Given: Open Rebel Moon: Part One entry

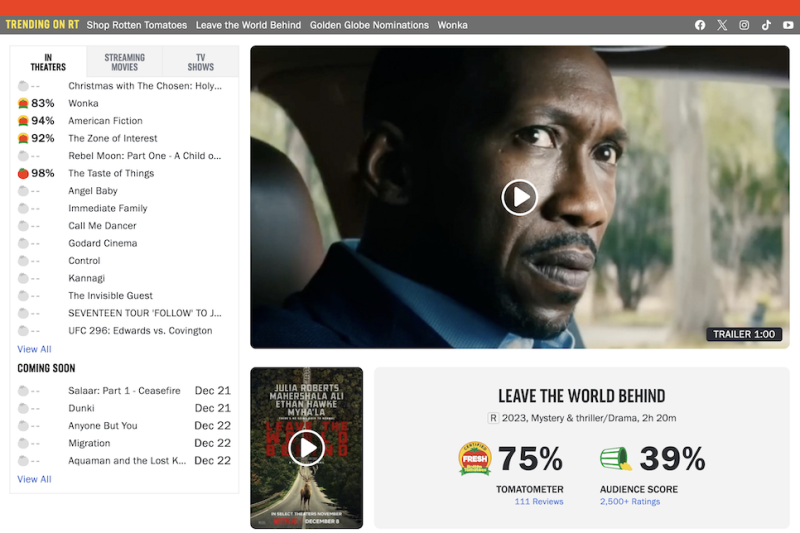Looking at the screenshot, I should (x=145, y=156).
